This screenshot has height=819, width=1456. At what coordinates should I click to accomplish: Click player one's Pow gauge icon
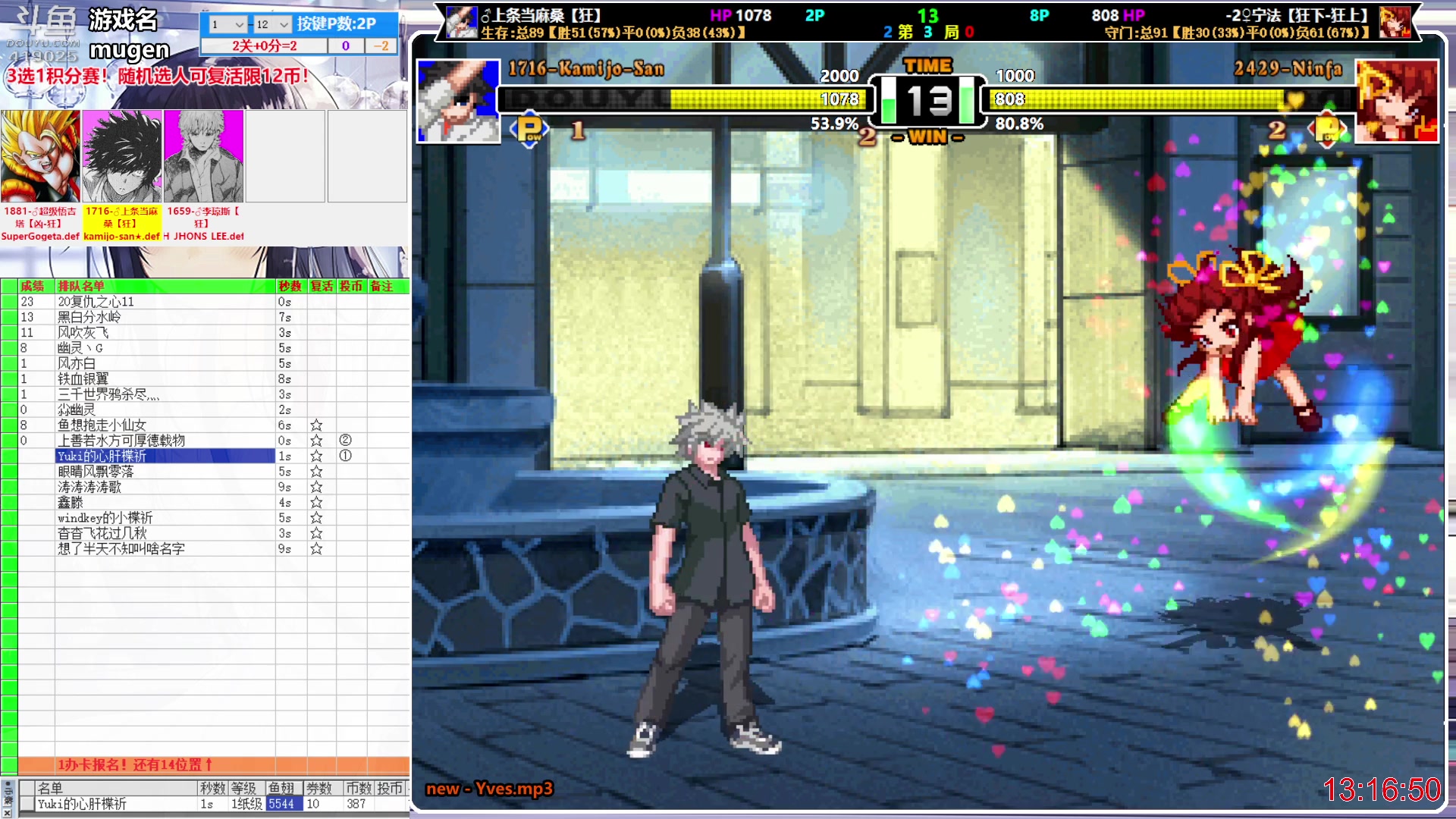tap(529, 130)
